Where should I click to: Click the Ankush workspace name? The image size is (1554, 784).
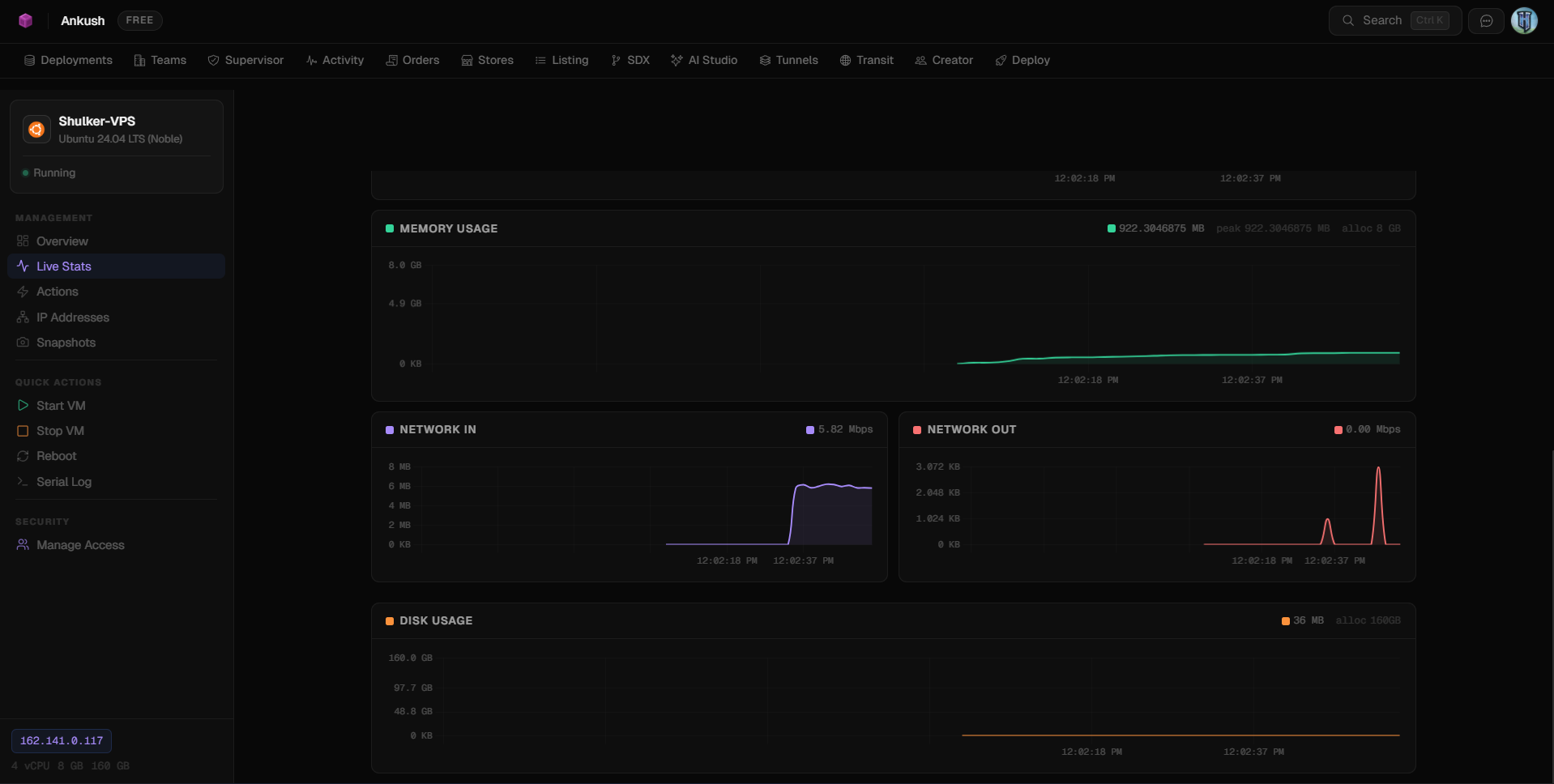coord(83,21)
